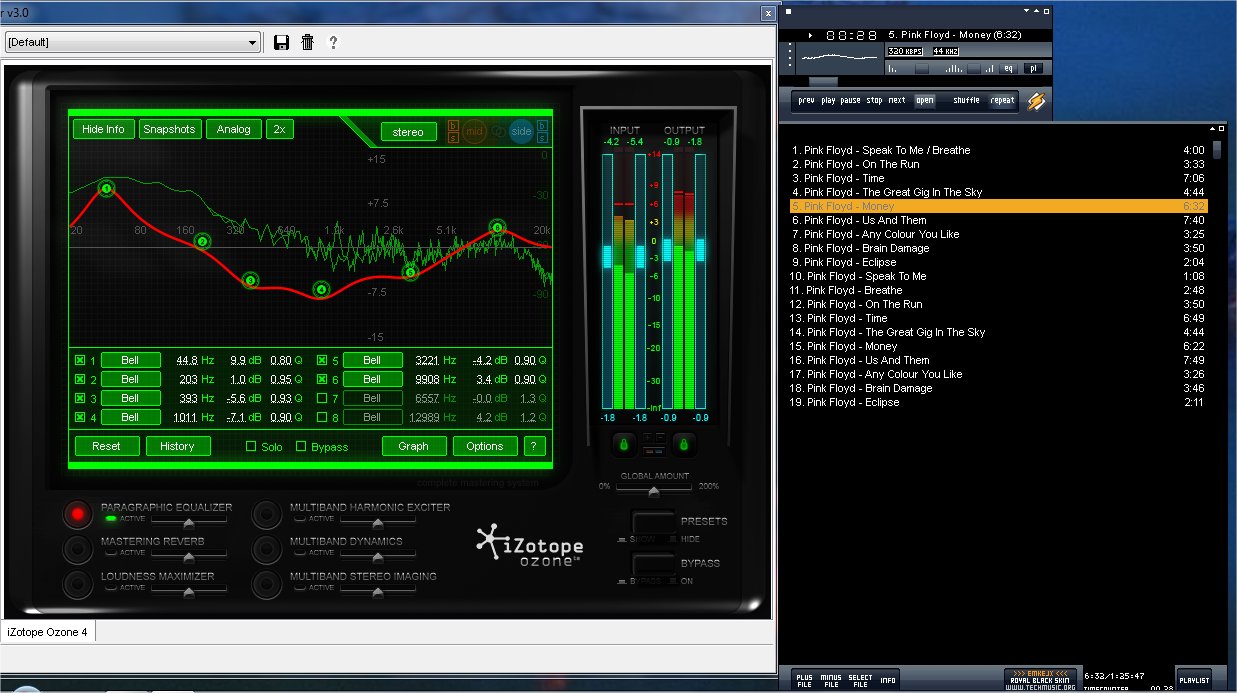Image resolution: width=1237 pixels, height=693 pixels.
Task: Disable EQ band 4 checkbox
Action: coord(80,417)
